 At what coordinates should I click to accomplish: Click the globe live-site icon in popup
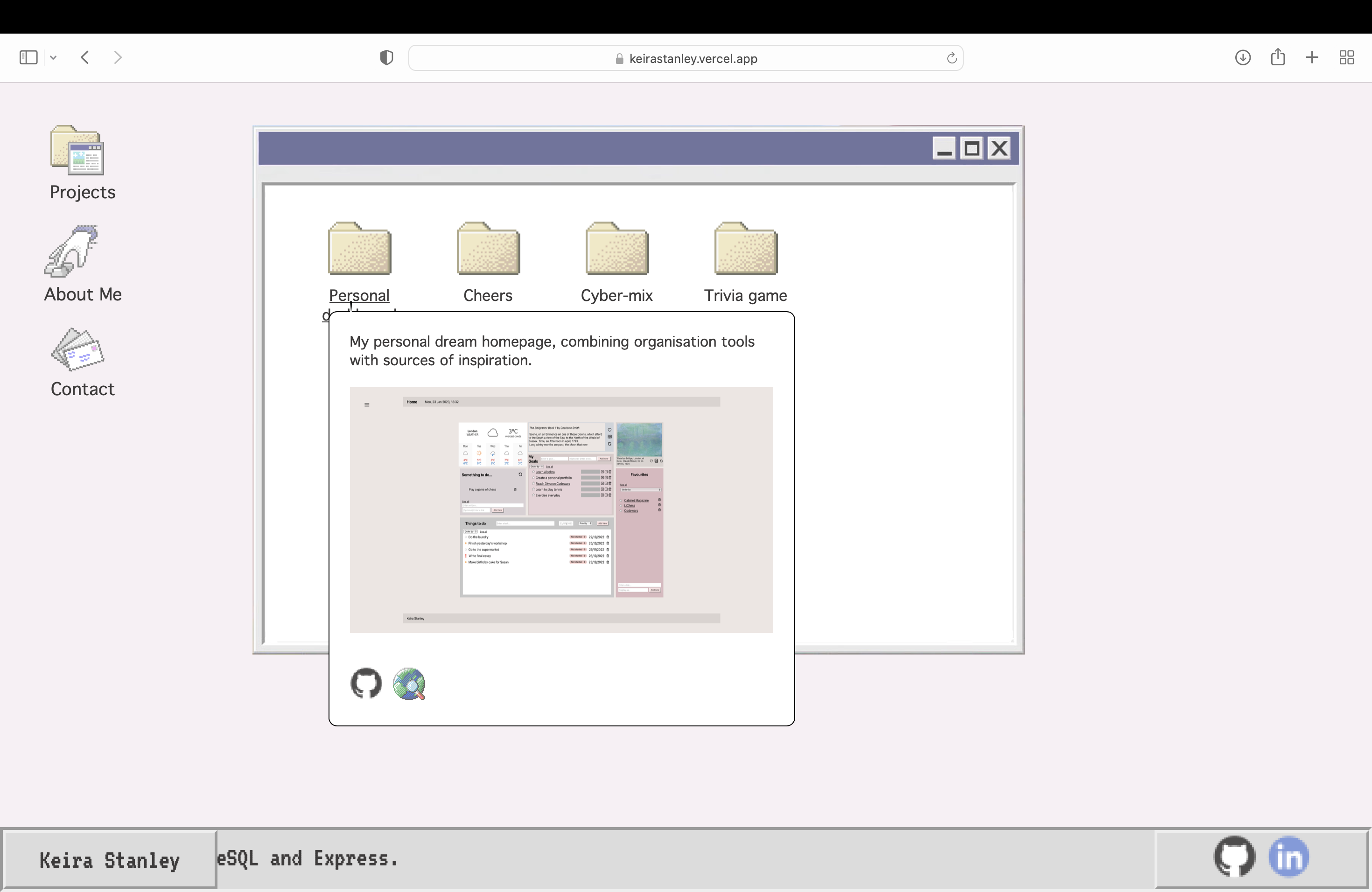coord(409,683)
